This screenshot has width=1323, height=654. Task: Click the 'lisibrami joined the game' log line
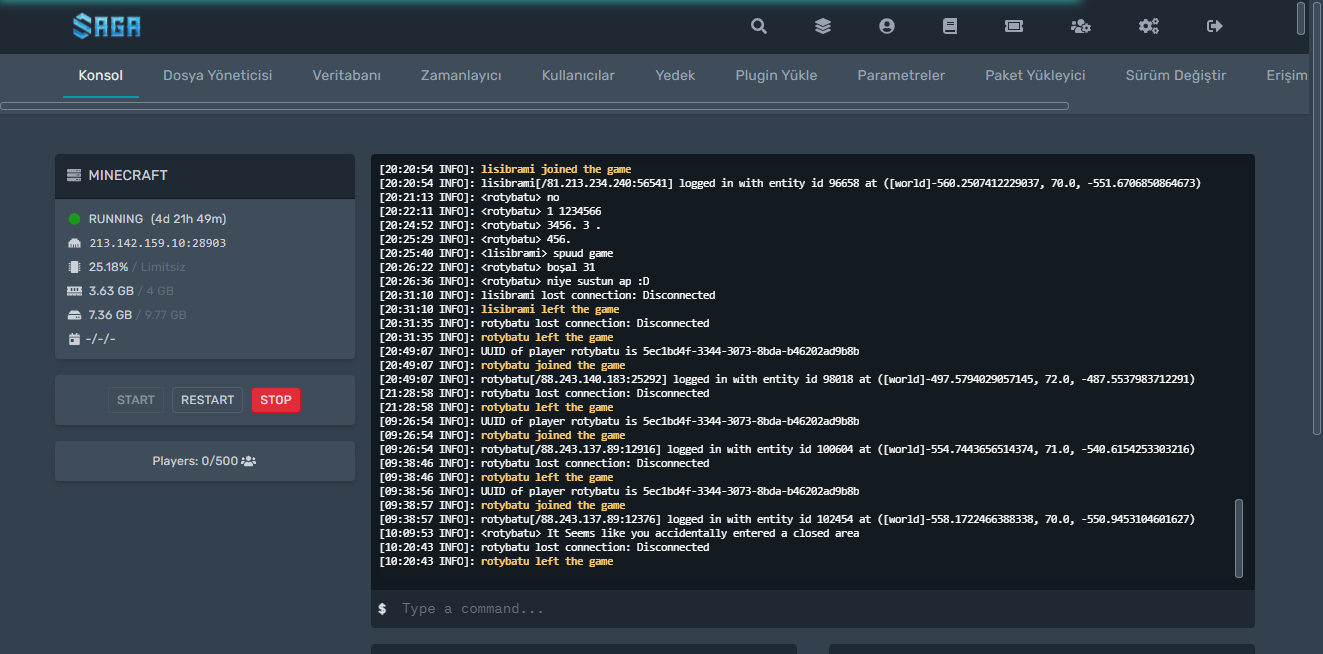pos(505,169)
